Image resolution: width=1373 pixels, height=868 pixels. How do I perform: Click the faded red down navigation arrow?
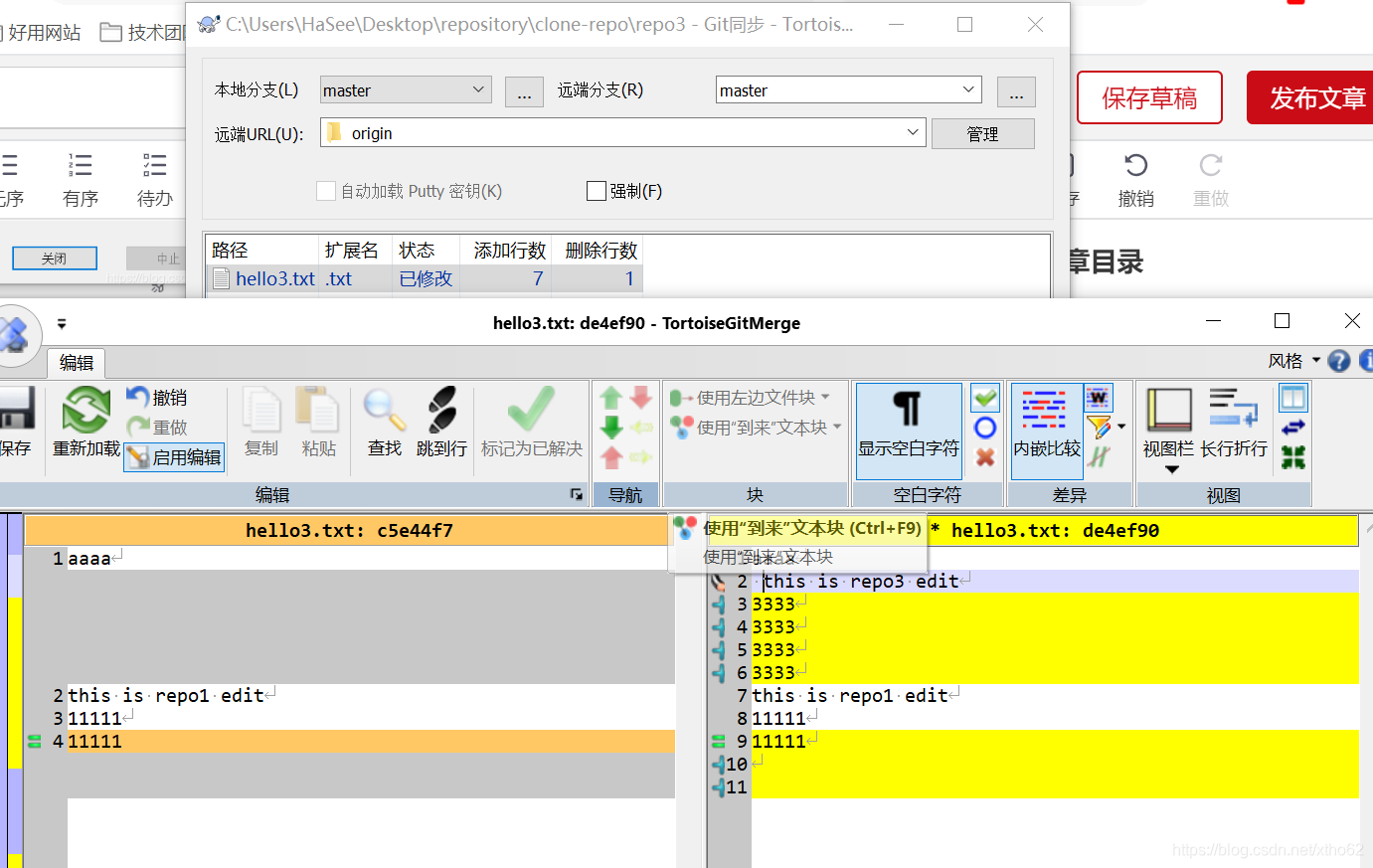(641, 398)
